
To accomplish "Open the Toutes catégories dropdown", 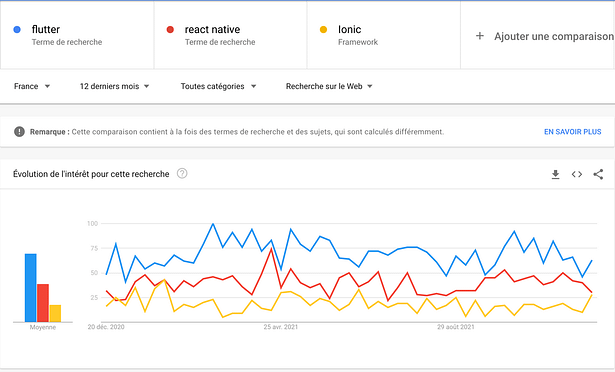I will 218,86.
